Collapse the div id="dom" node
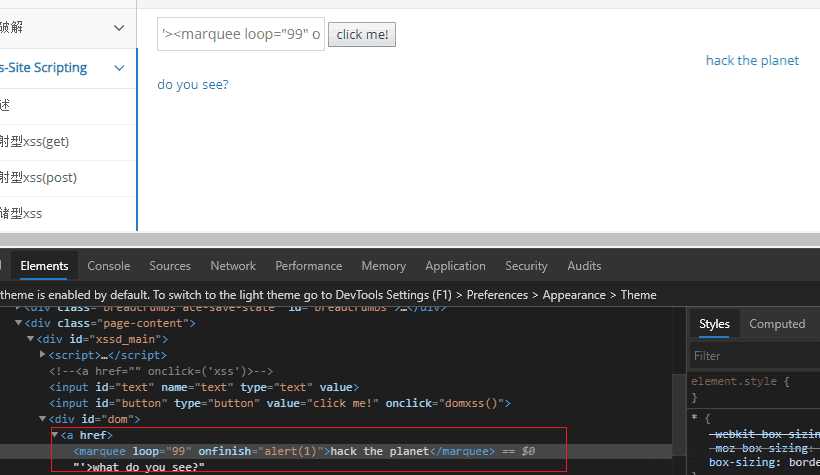This screenshot has height=475, width=820. pyautogui.click(x=42, y=419)
